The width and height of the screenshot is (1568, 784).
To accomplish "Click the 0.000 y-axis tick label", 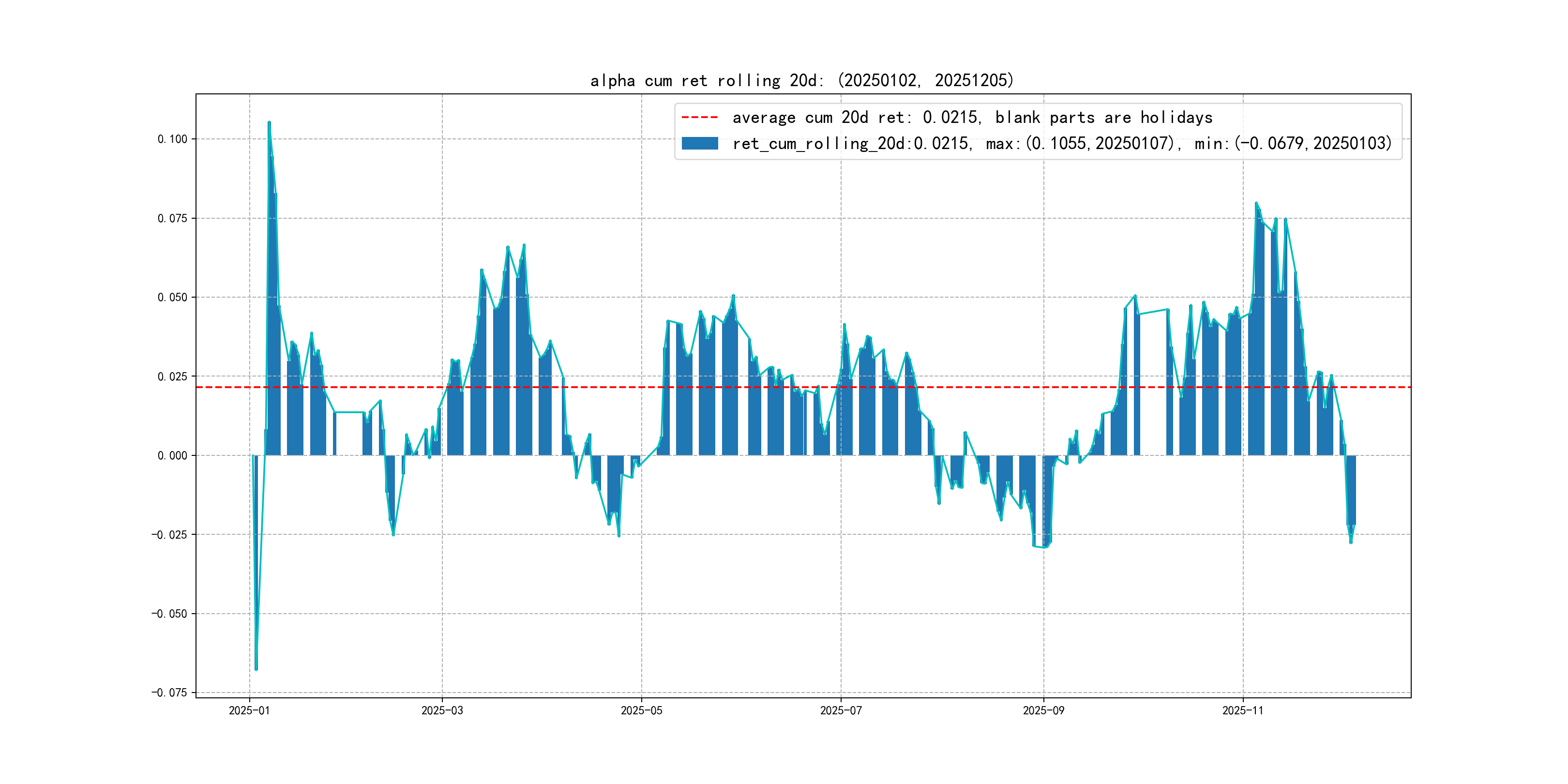I will (172, 456).
